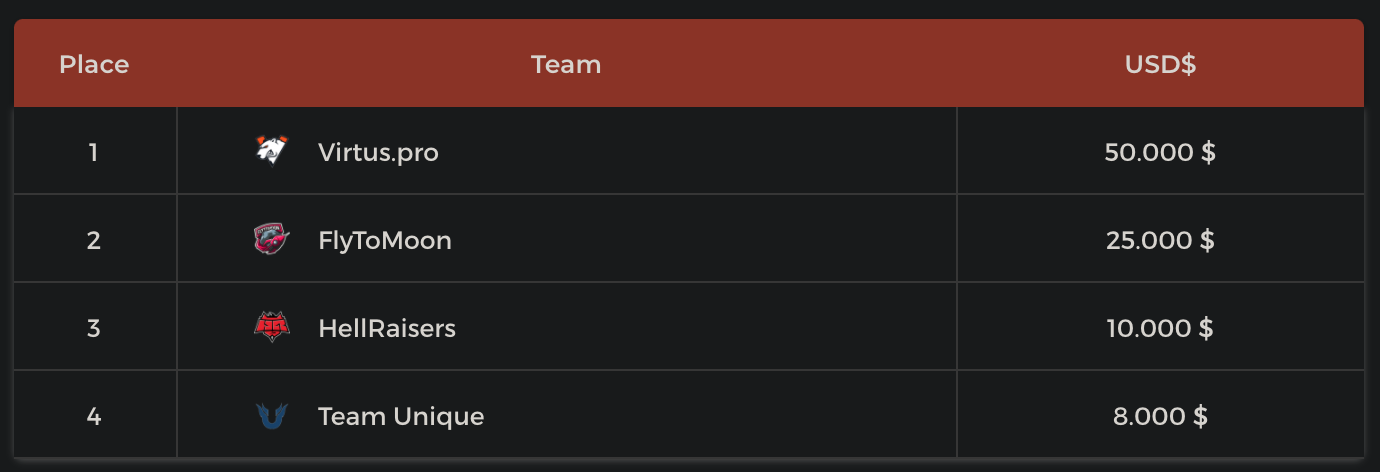1380x472 pixels.
Task: Select the Team Unique name
Action: coord(401,416)
